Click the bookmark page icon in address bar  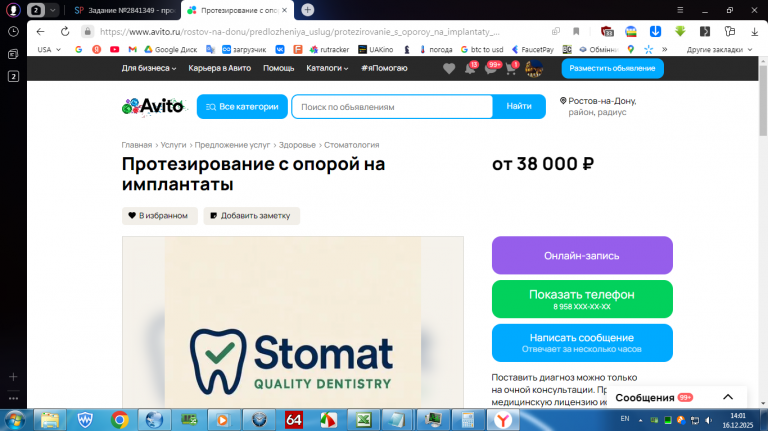click(576, 31)
